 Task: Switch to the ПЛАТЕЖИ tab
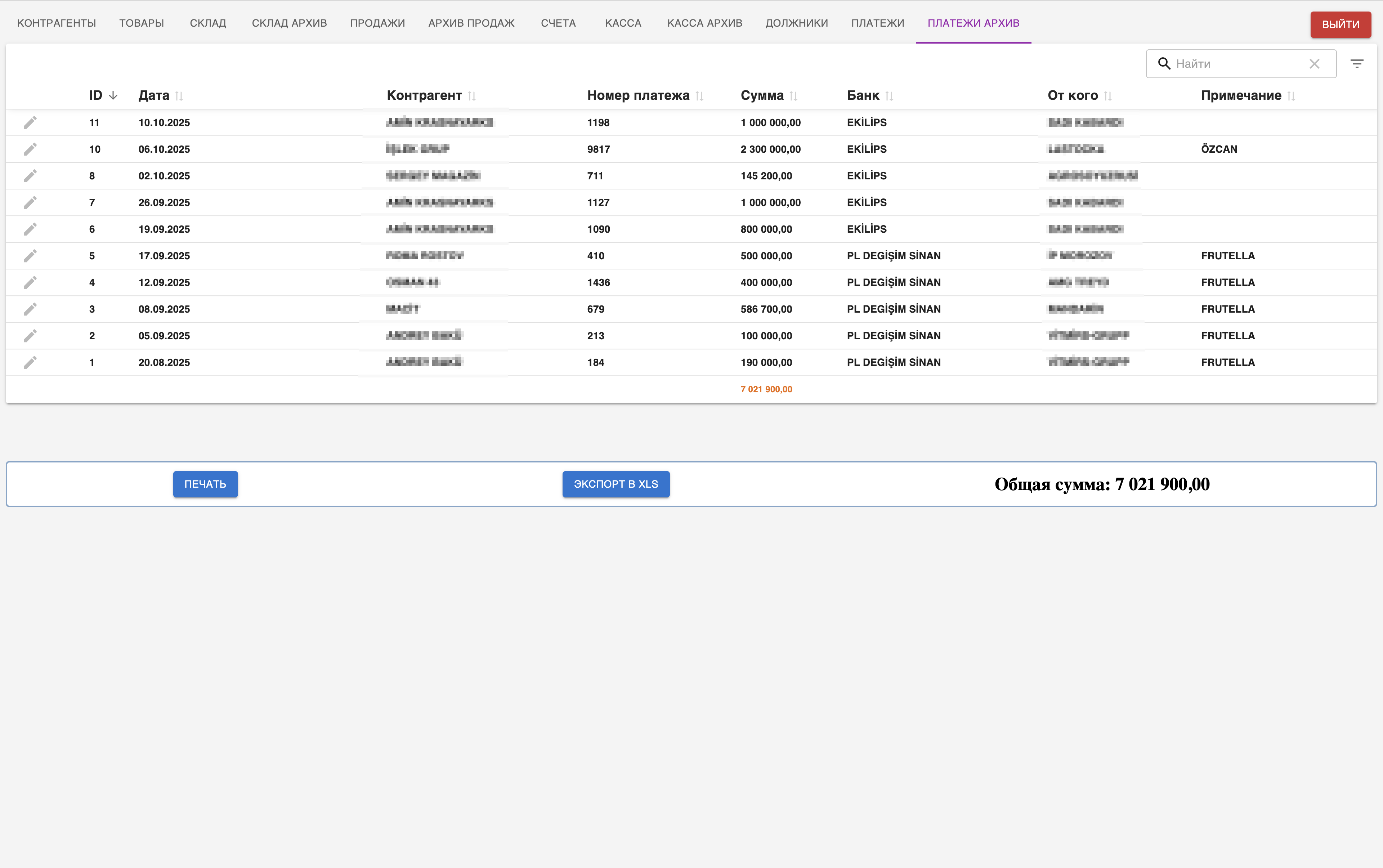coord(877,23)
